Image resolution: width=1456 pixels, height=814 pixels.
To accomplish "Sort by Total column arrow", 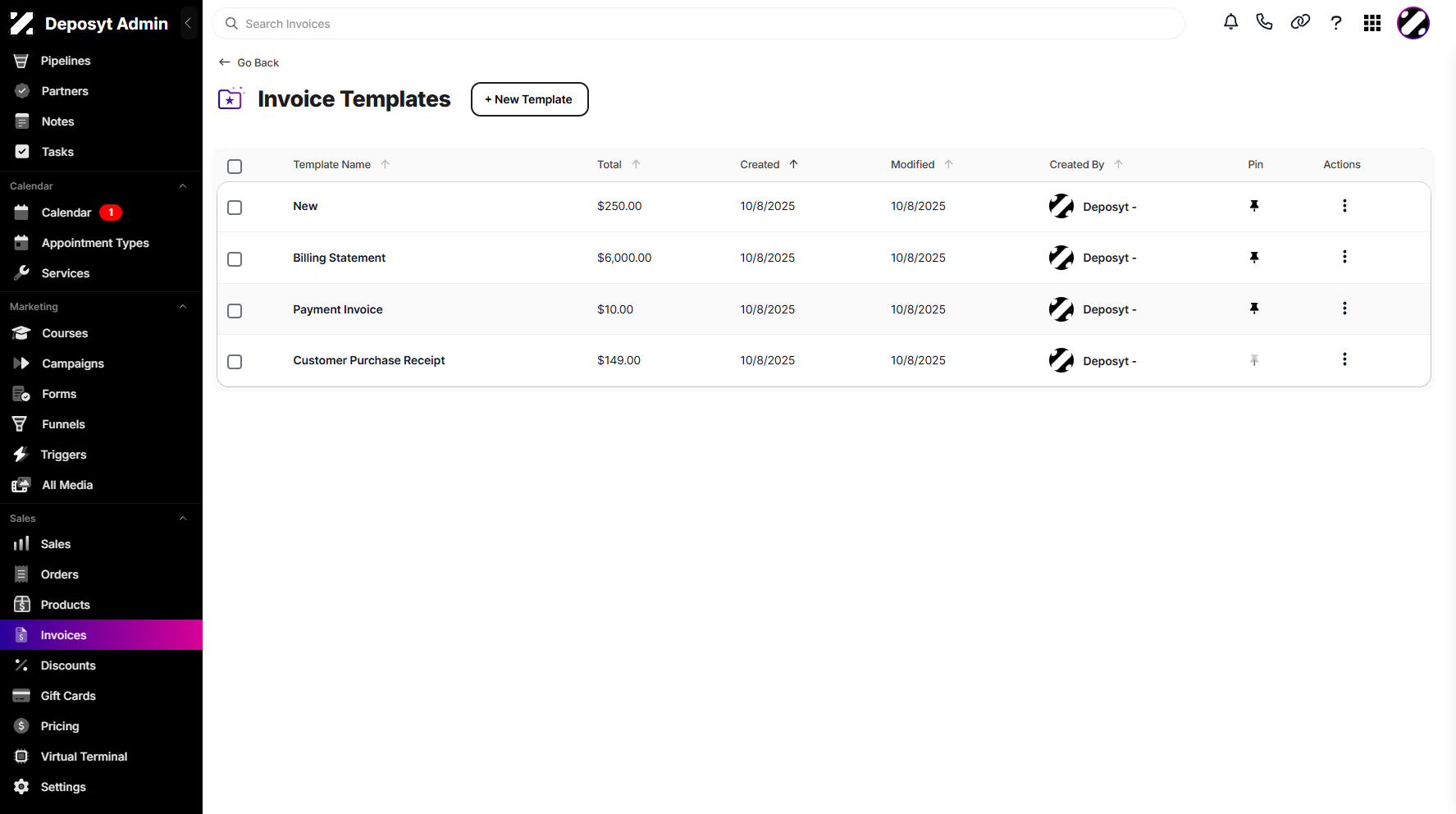I will [x=637, y=164].
